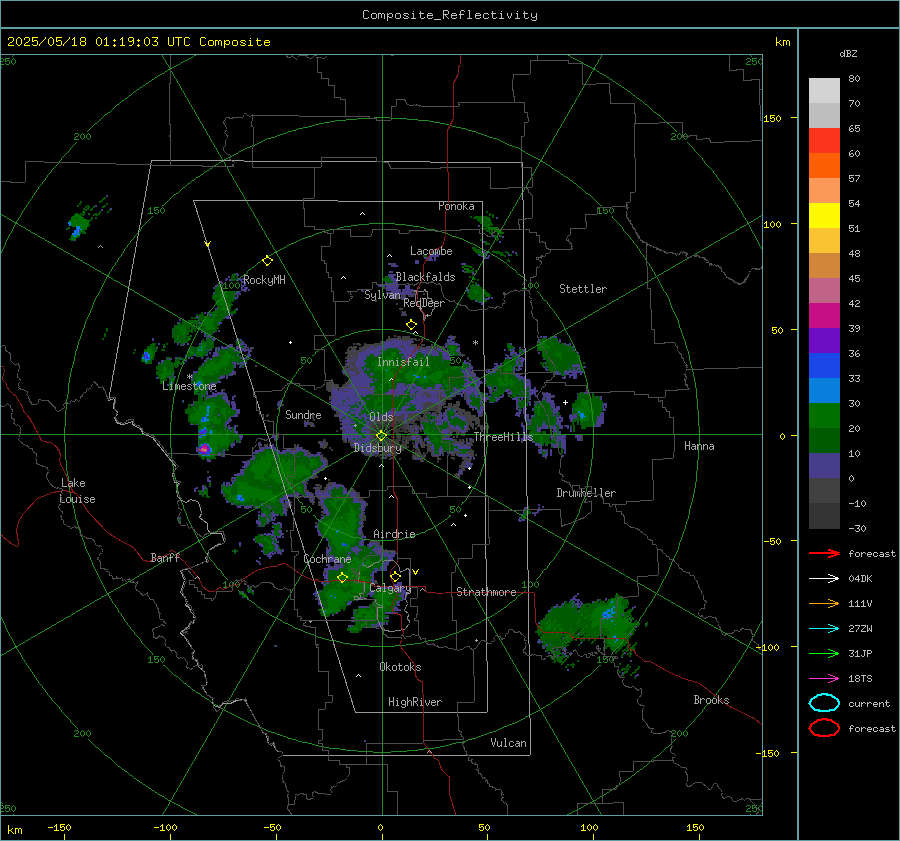Click the cyan current ellipse icon
The image size is (900, 841).
point(824,703)
